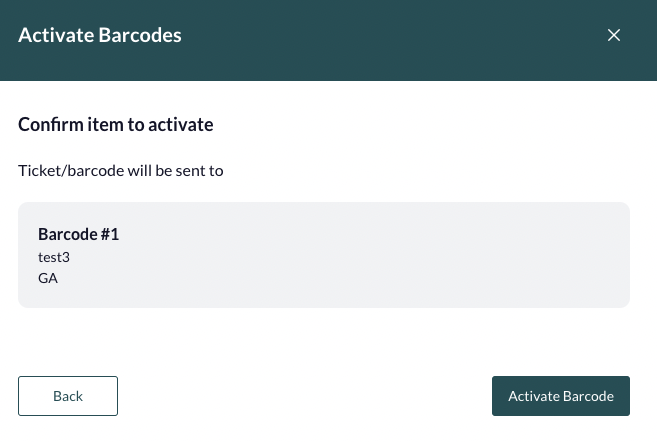Viewport: 657px width, 442px height.
Task: Click the '#1' number in the barcode title
Action: pos(110,234)
